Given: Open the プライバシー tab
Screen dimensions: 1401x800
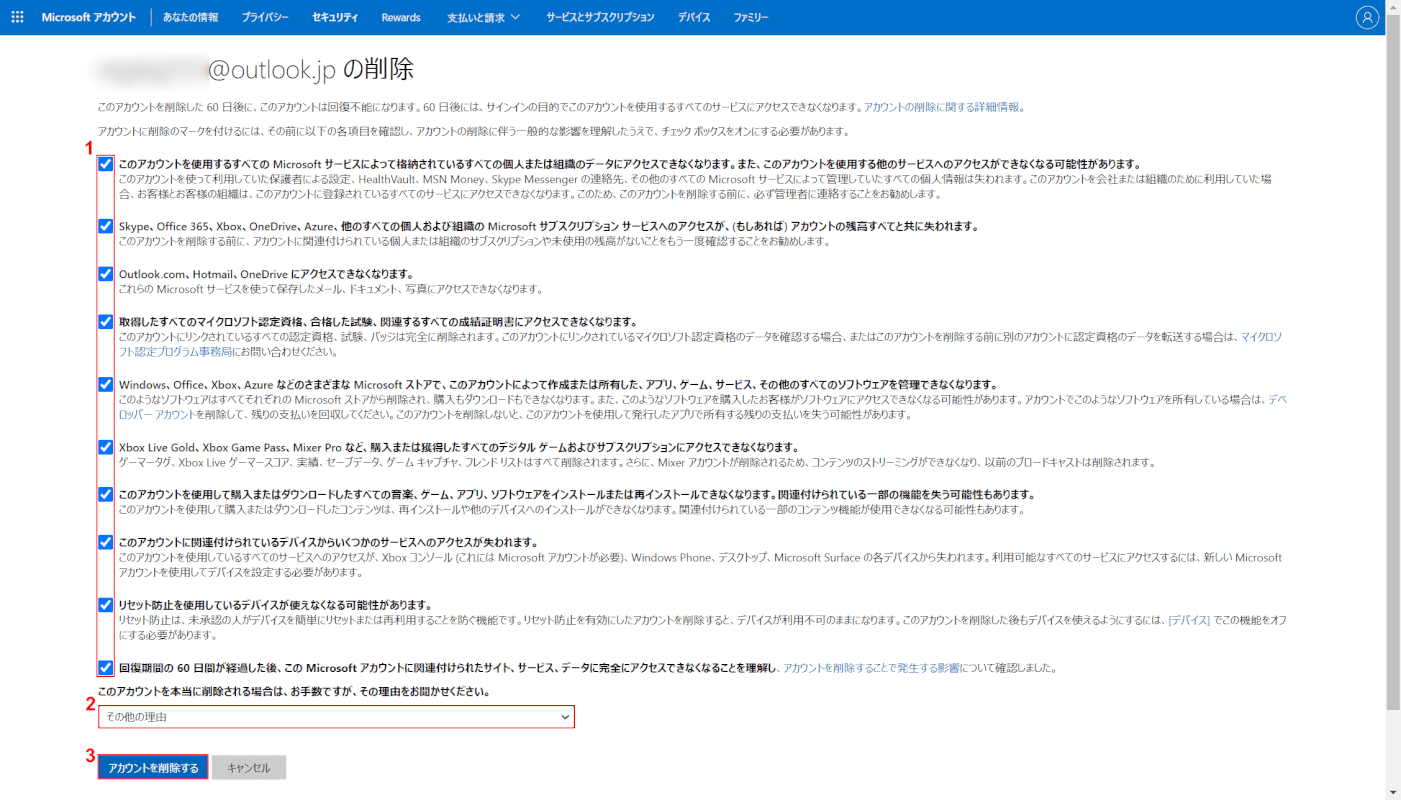Looking at the screenshot, I should point(265,17).
